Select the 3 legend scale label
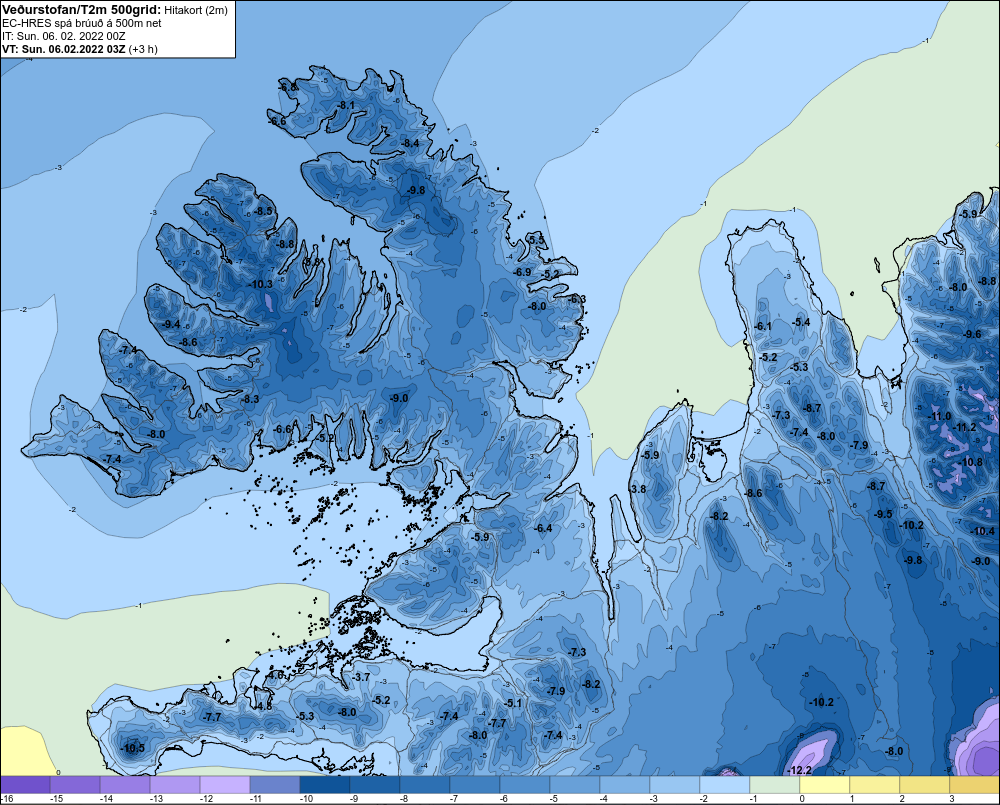The image size is (1000, 805). [x=952, y=799]
